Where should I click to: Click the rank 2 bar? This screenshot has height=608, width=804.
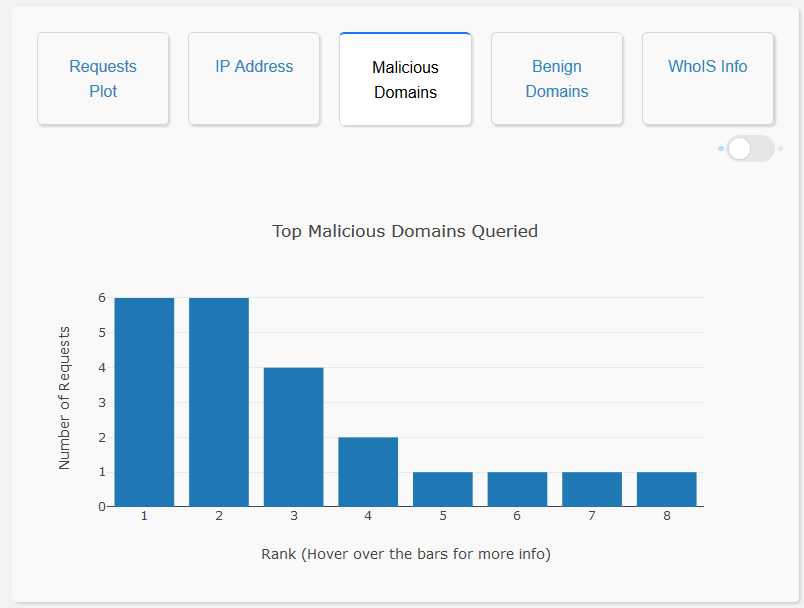tap(219, 402)
